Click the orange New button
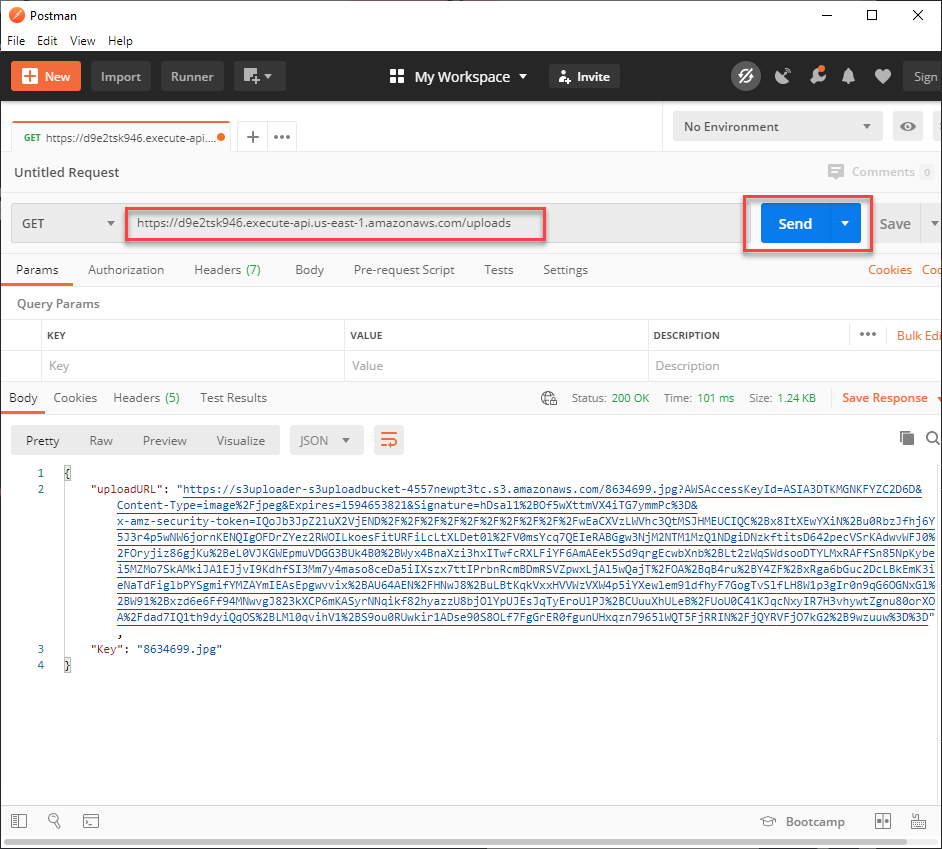Image resolution: width=942 pixels, height=849 pixels. click(46, 76)
